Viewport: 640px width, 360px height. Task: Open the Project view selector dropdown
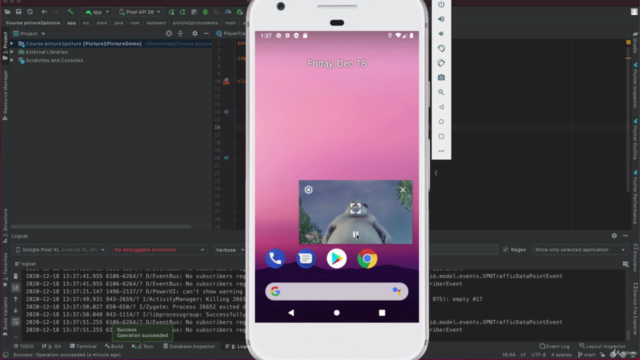pyautogui.click(x=29, y=33)
